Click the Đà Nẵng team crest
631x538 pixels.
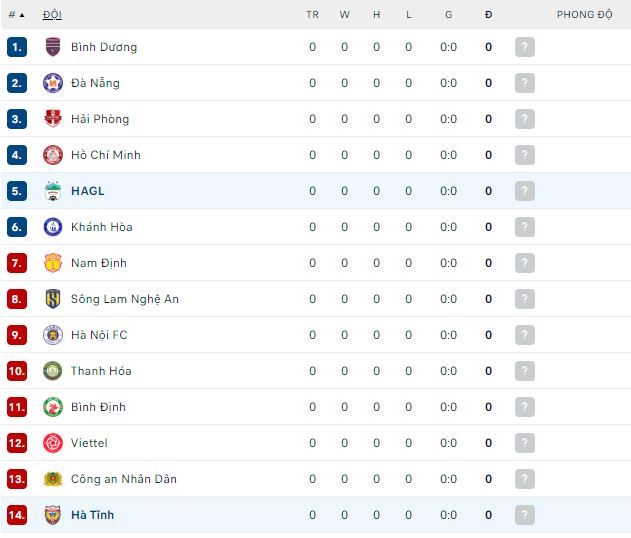coord(53,83)
